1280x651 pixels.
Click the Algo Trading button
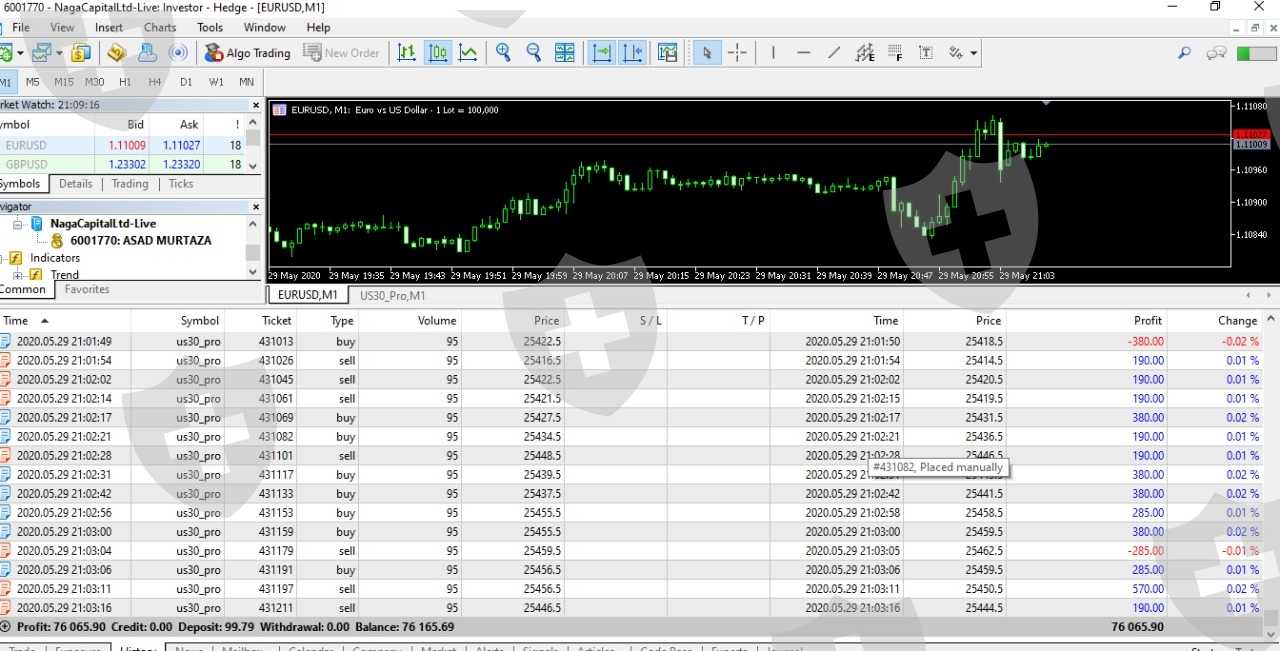247,53
